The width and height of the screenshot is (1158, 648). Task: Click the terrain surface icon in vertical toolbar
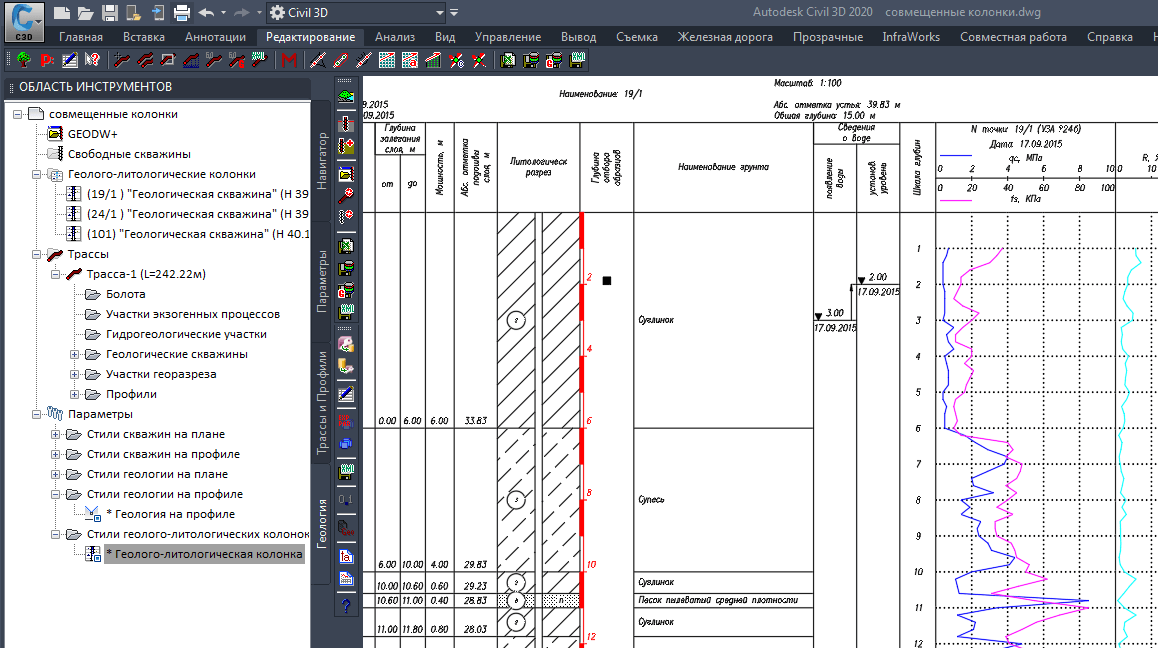coord(346,97)
